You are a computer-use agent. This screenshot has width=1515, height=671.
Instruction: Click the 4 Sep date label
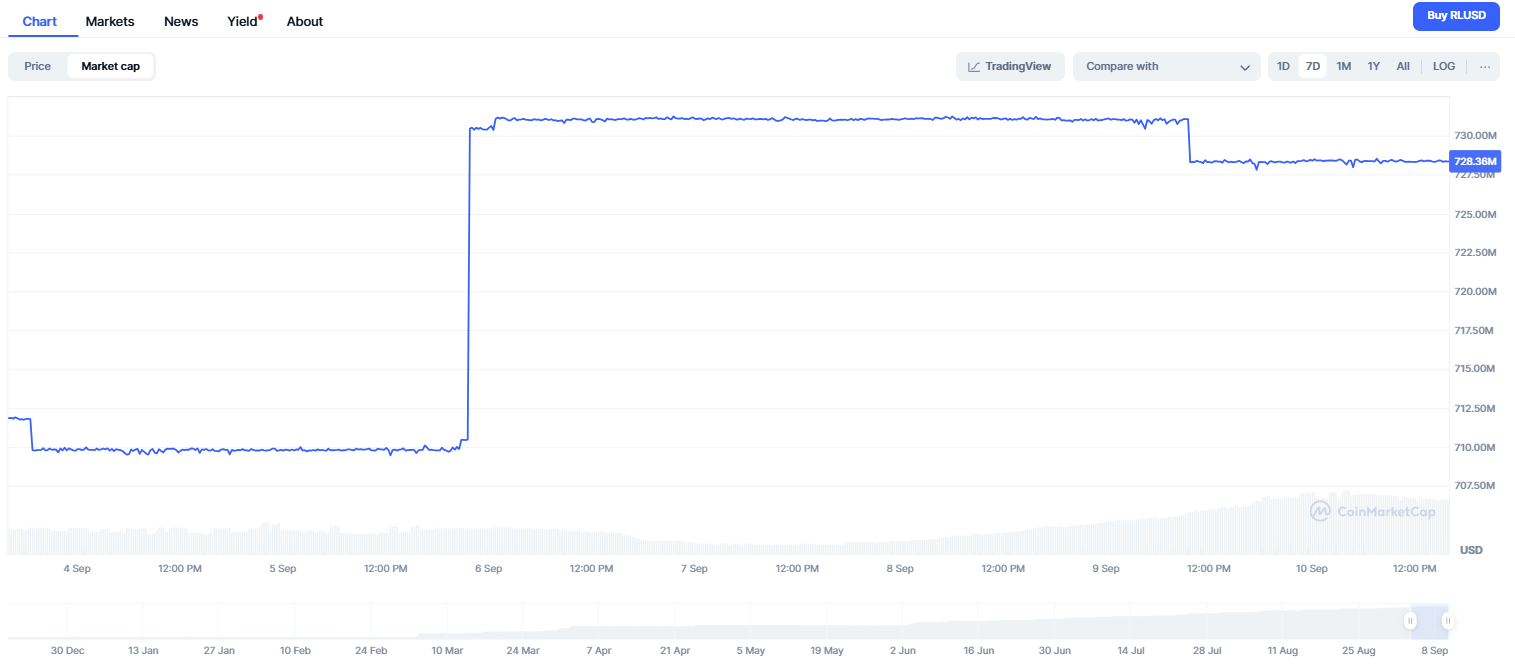click(77, 568)
